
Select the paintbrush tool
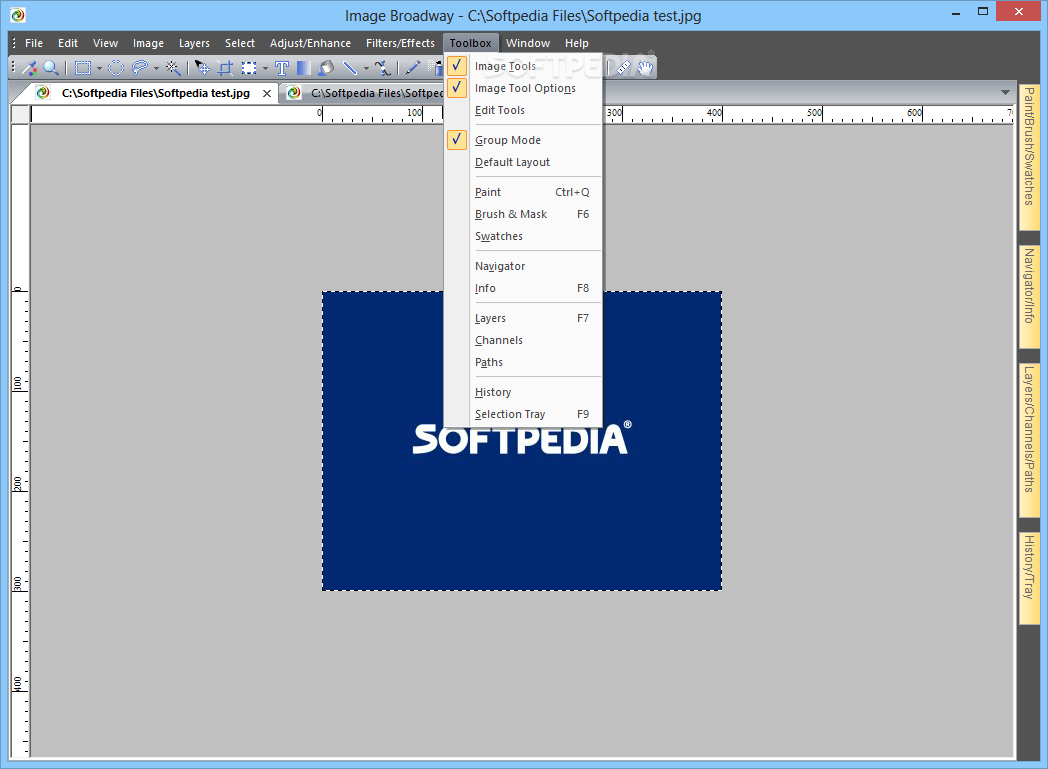(413, 67)
